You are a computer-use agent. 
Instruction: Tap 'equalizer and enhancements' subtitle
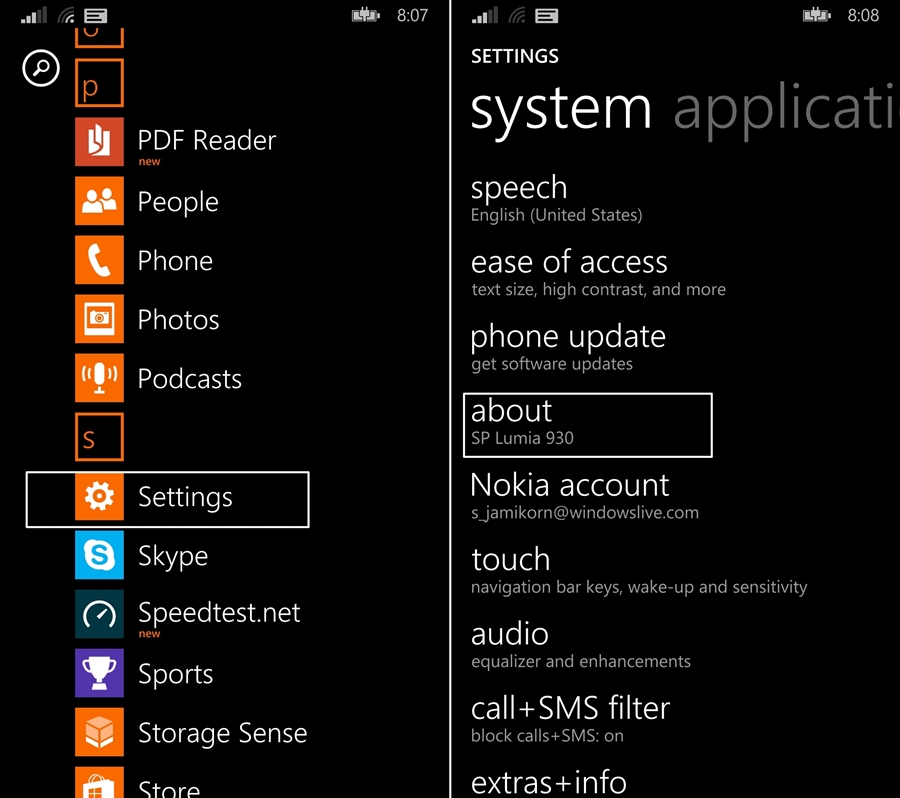coord(580,661)
